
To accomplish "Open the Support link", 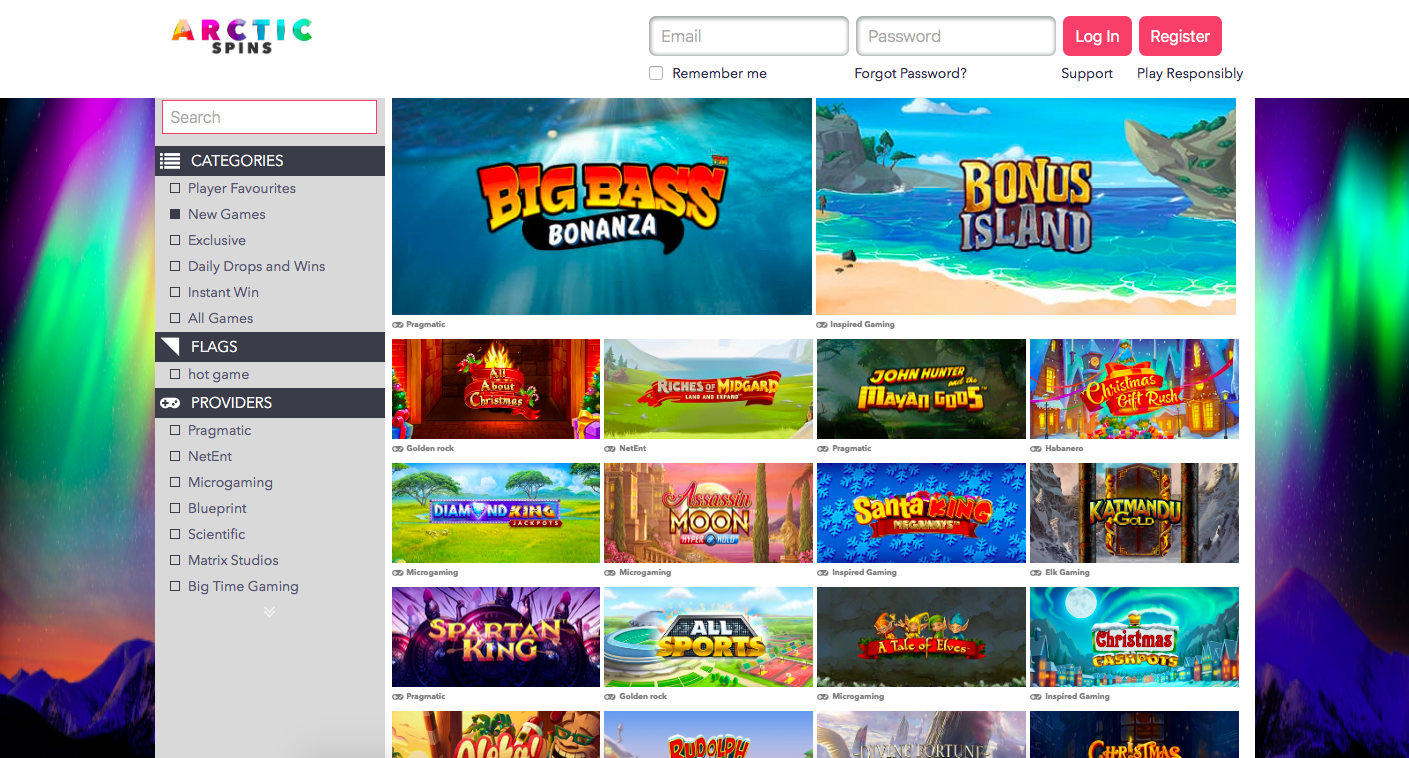I will (x=1087, y=73).
